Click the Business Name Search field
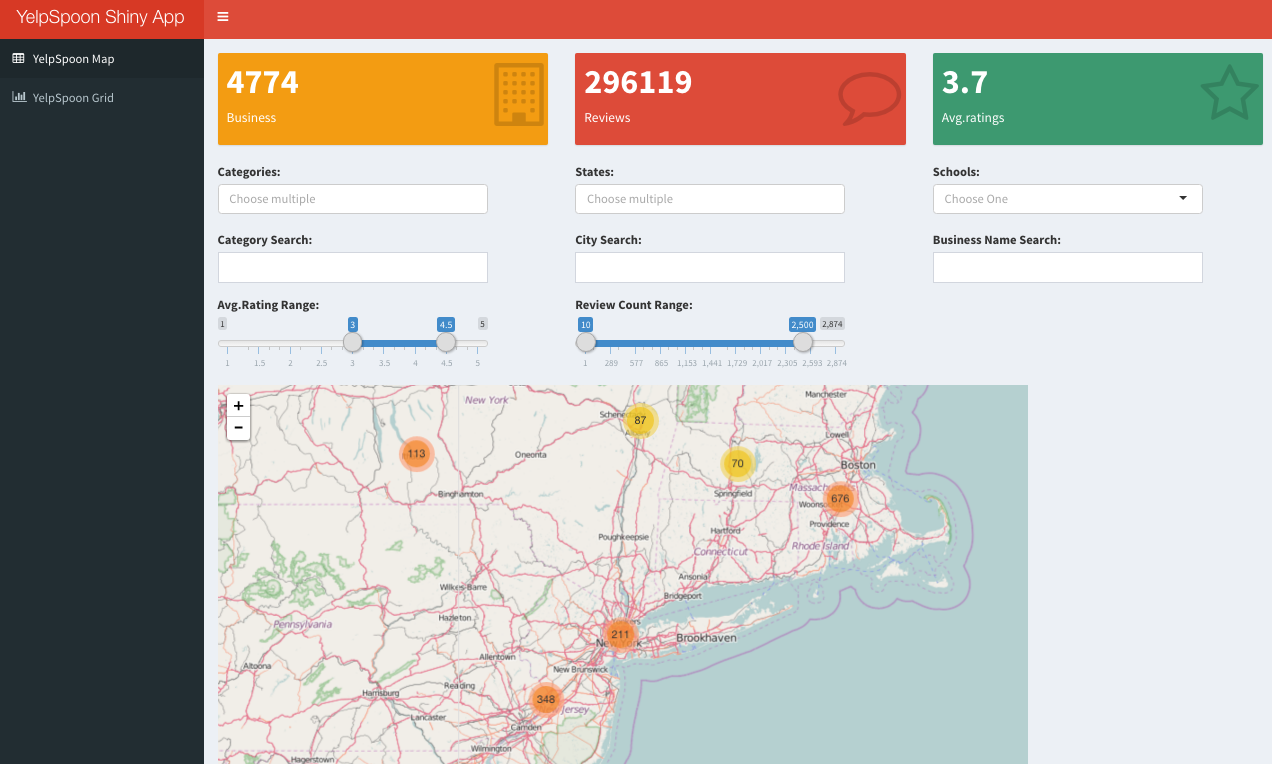 click(1067, 267)
